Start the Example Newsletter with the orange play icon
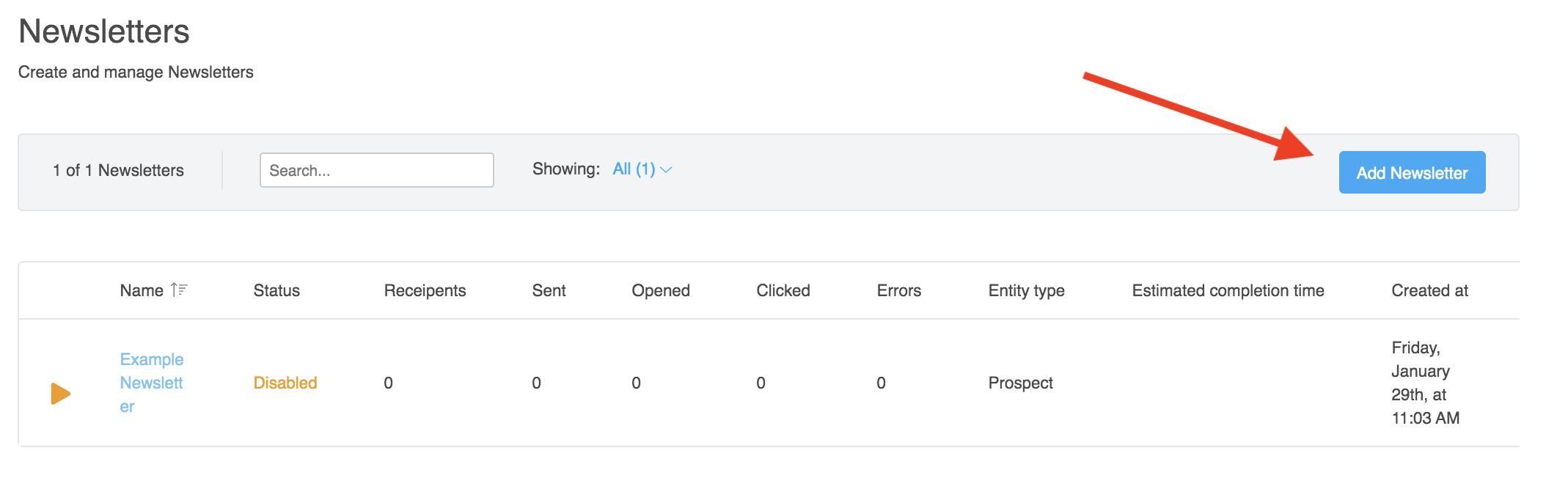1568x478 pixels. pyautogui.click(x=60, y=394)
